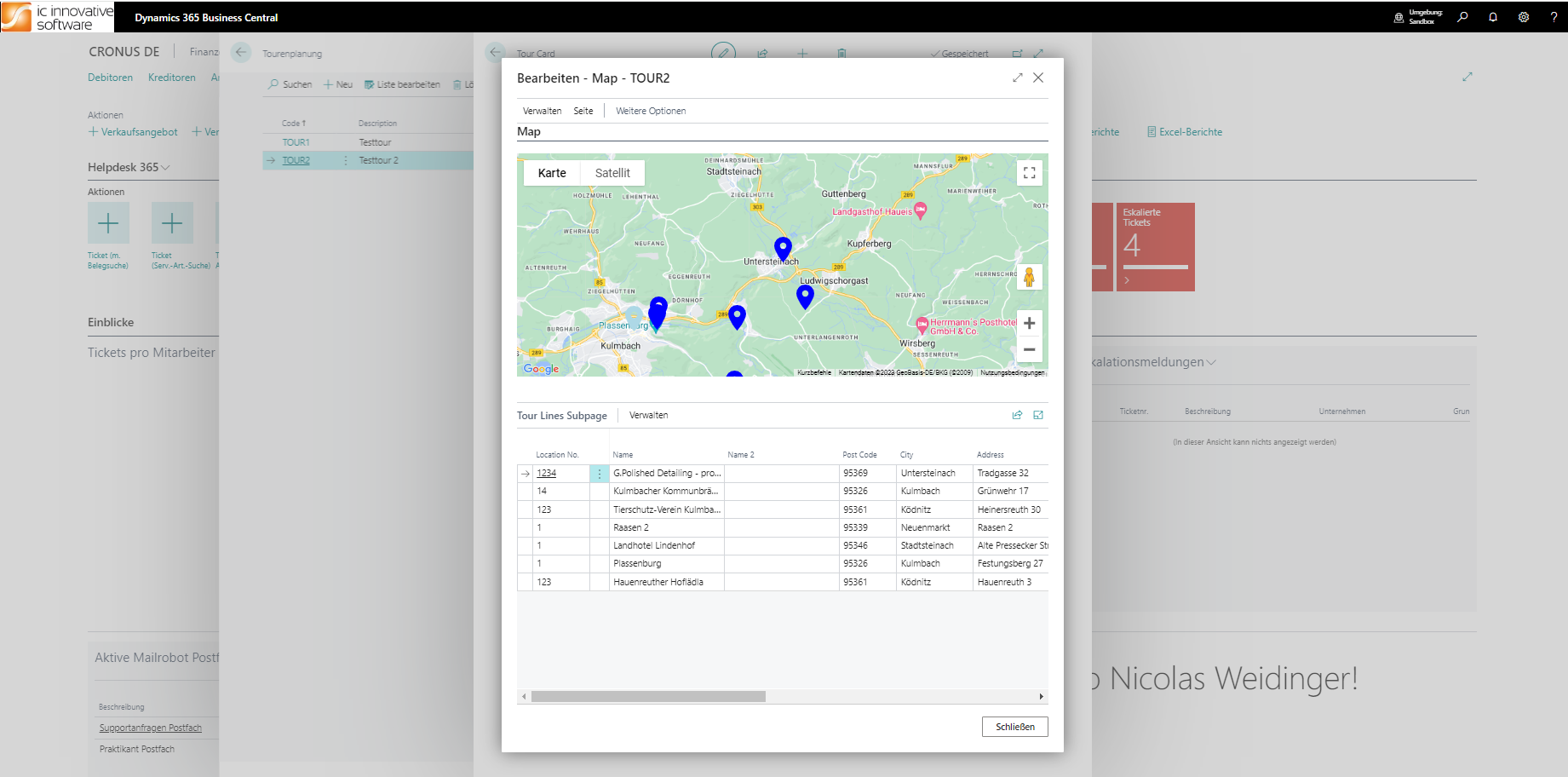
Task: Expand the Eskalationsmeldungen section
Action: [x=1210, y=361]
